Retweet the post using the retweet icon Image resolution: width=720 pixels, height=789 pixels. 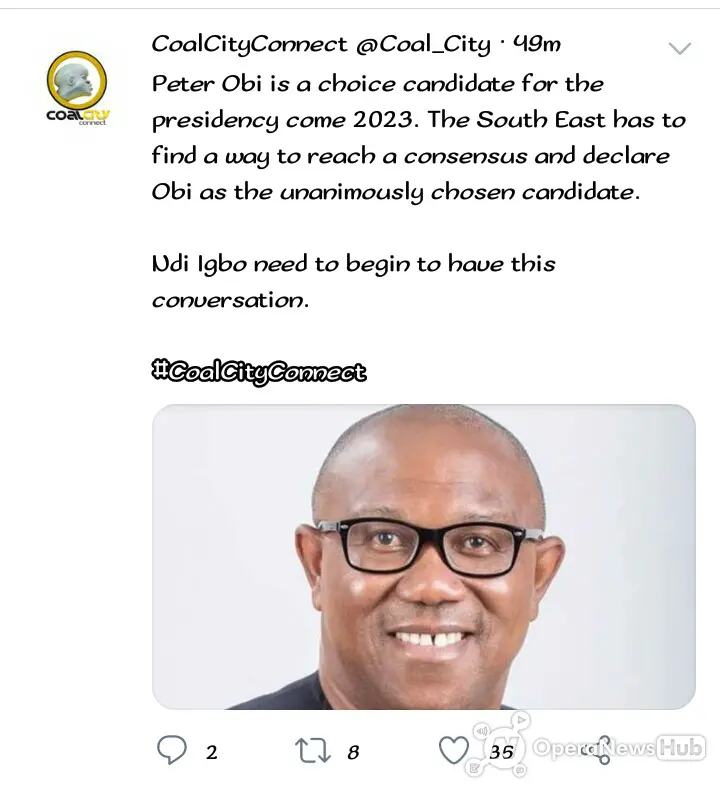click(x=312, y=750)
